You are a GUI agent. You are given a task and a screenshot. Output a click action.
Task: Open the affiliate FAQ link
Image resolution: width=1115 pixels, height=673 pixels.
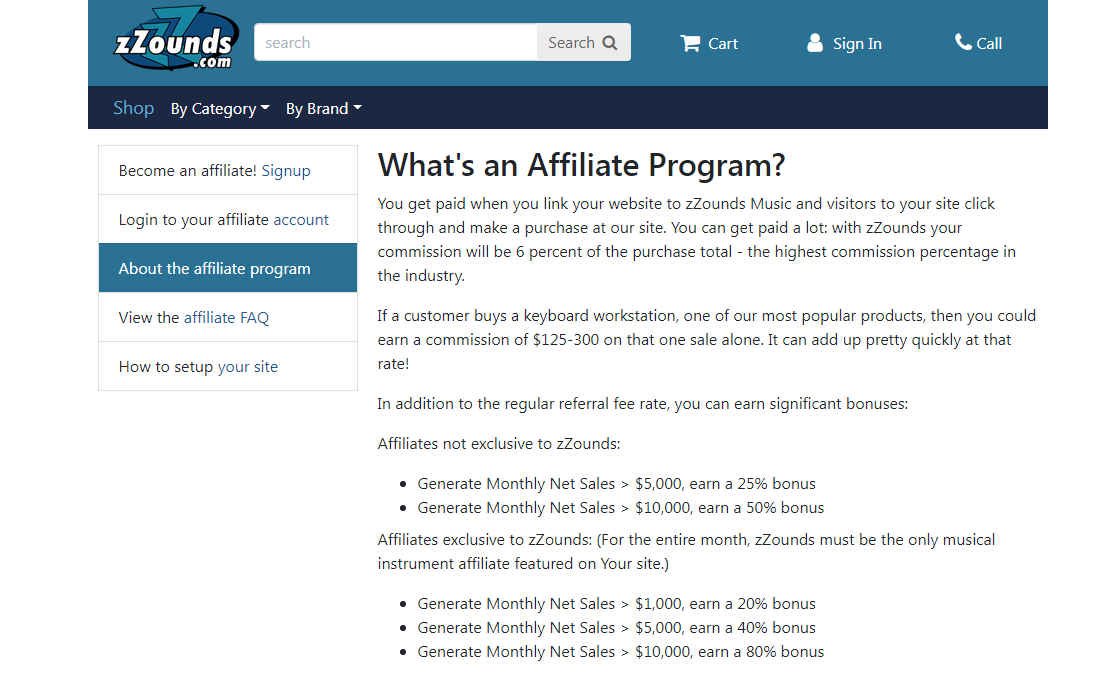pos(226,317)
